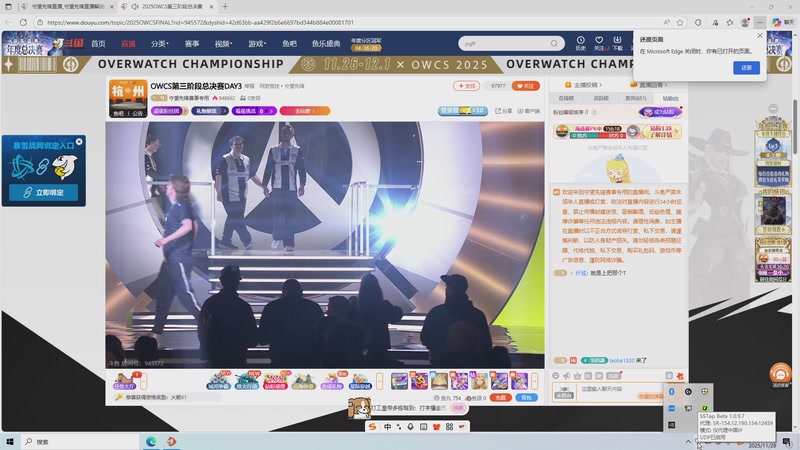Open a new browser tab

[225, 7]
